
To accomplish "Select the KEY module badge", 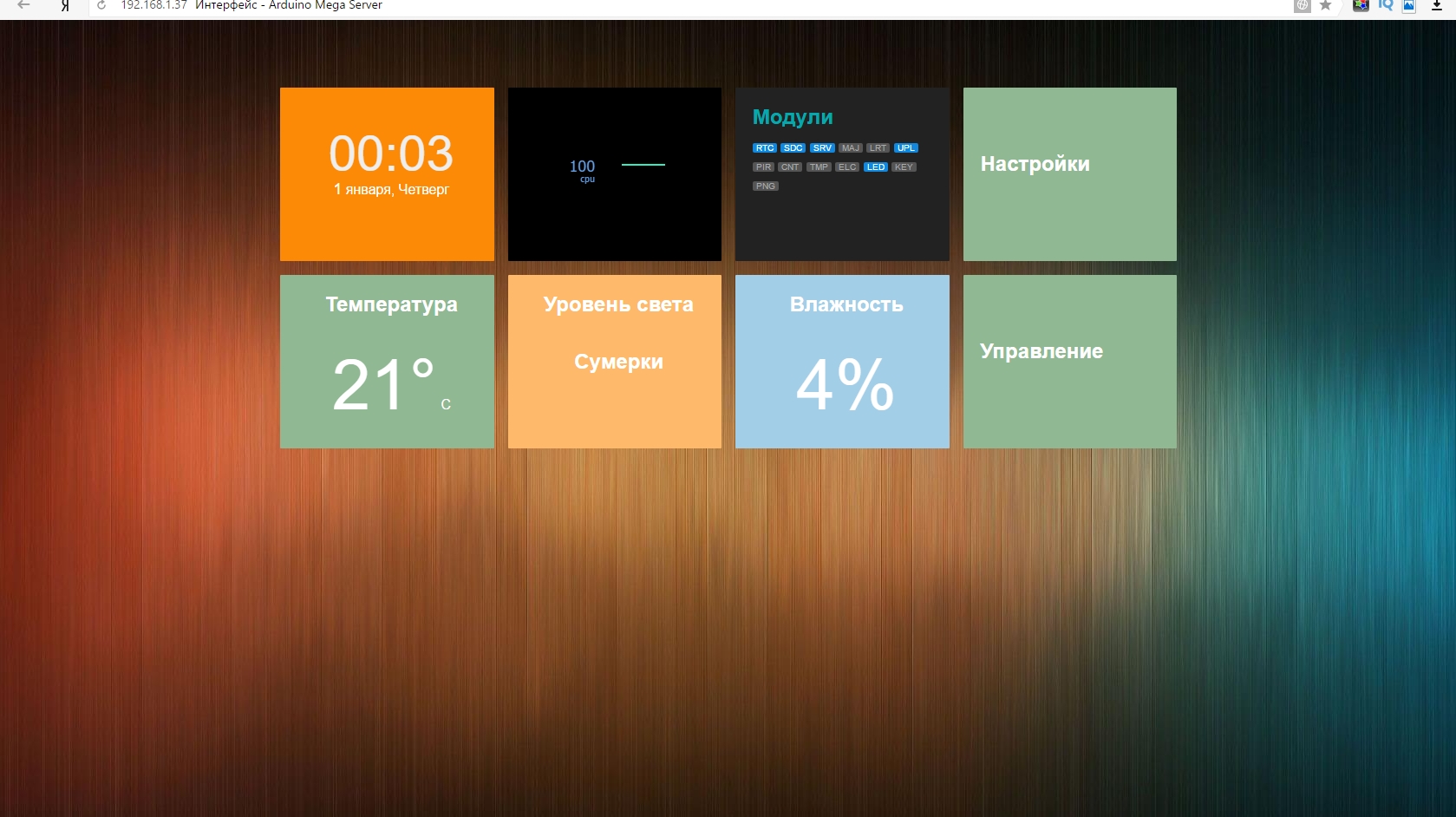I will point(904,167).
